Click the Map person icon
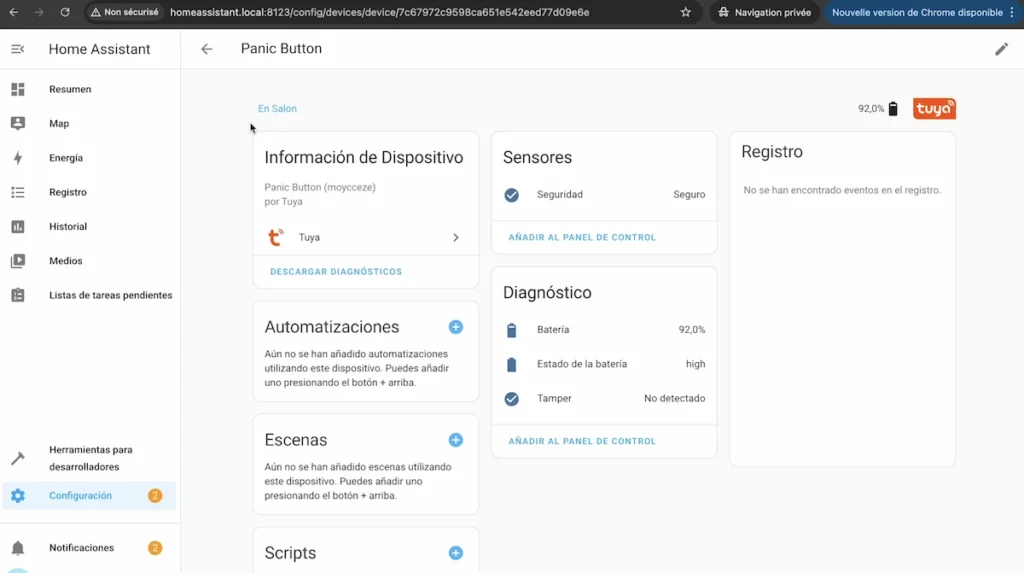 (18, 123)
